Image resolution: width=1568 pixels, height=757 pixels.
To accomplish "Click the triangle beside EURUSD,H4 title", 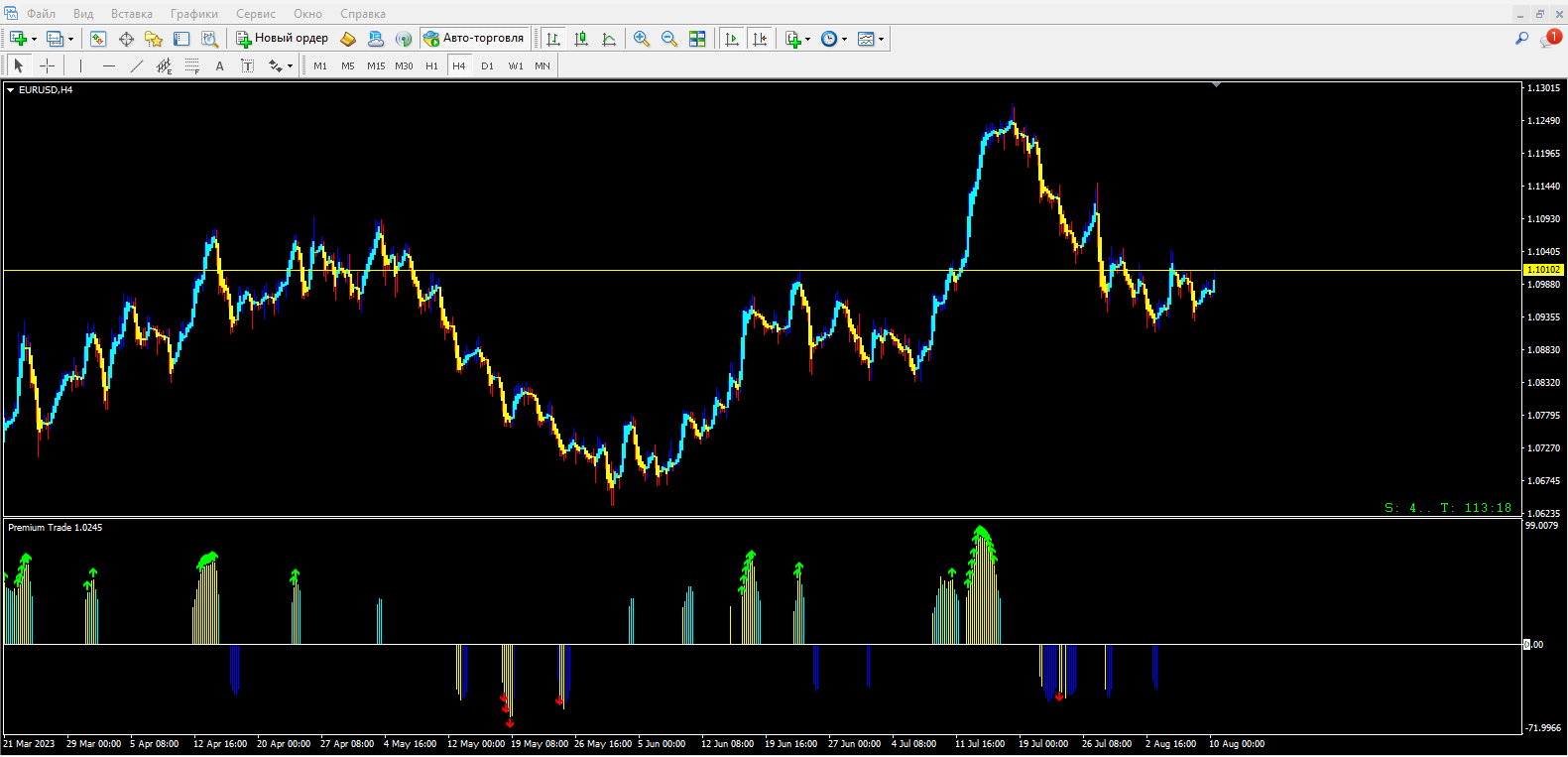I will pyautogui.click(x=11, y=90).
